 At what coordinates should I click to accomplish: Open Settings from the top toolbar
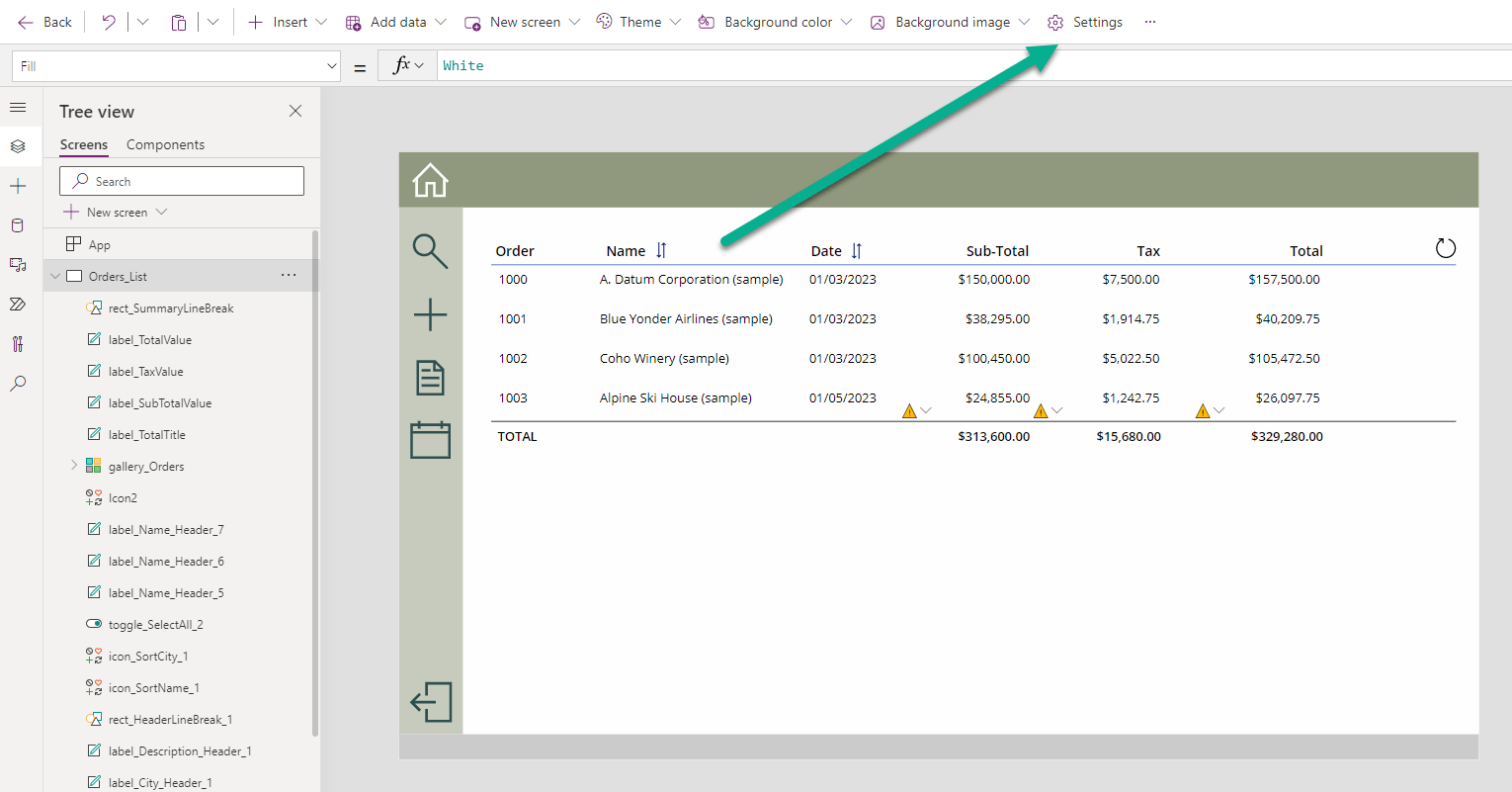[x=1084, y=22]
